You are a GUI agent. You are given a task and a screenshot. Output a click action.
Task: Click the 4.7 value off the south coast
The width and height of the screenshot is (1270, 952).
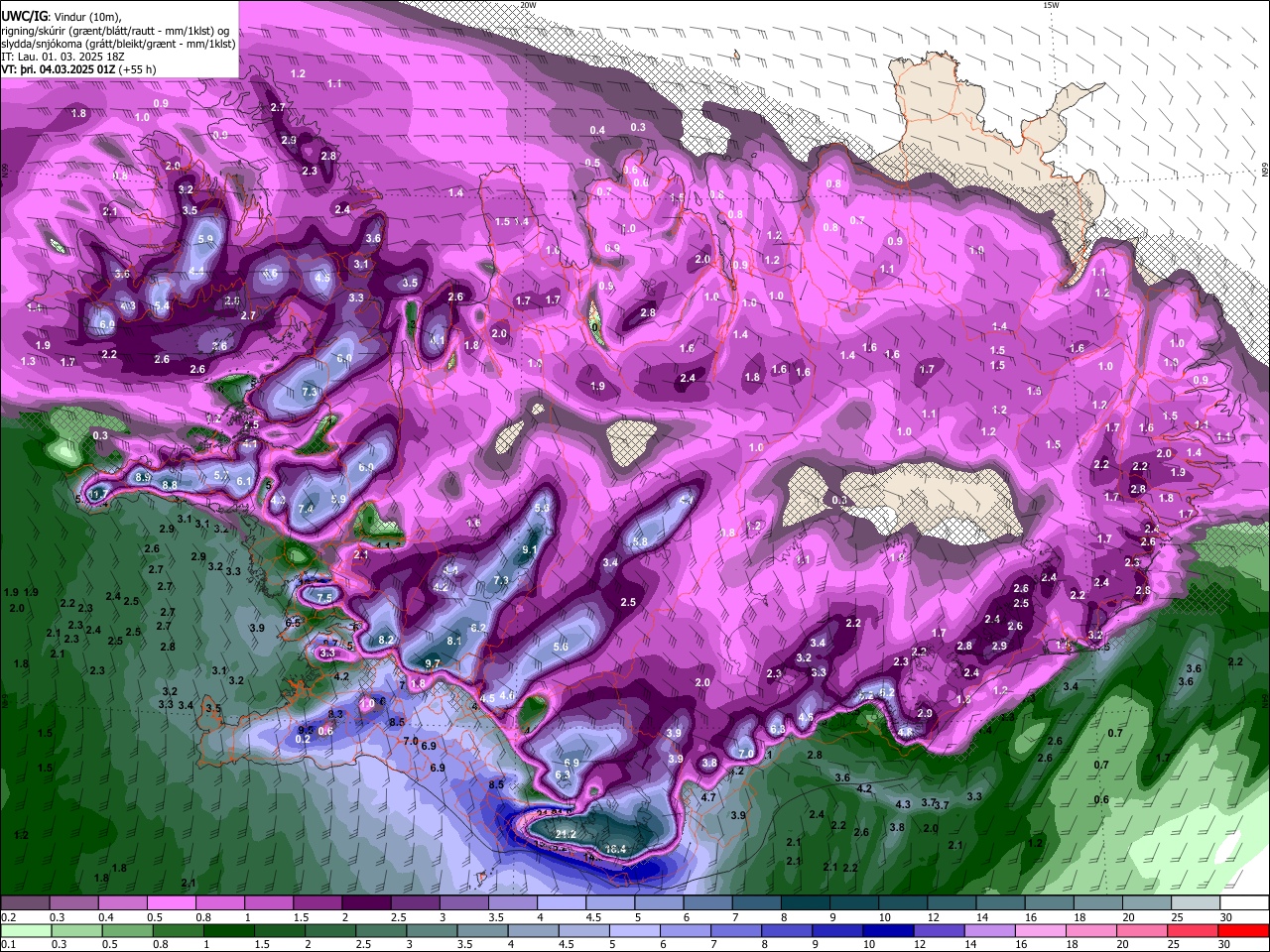pyautogui.click(x=708, y=797)
